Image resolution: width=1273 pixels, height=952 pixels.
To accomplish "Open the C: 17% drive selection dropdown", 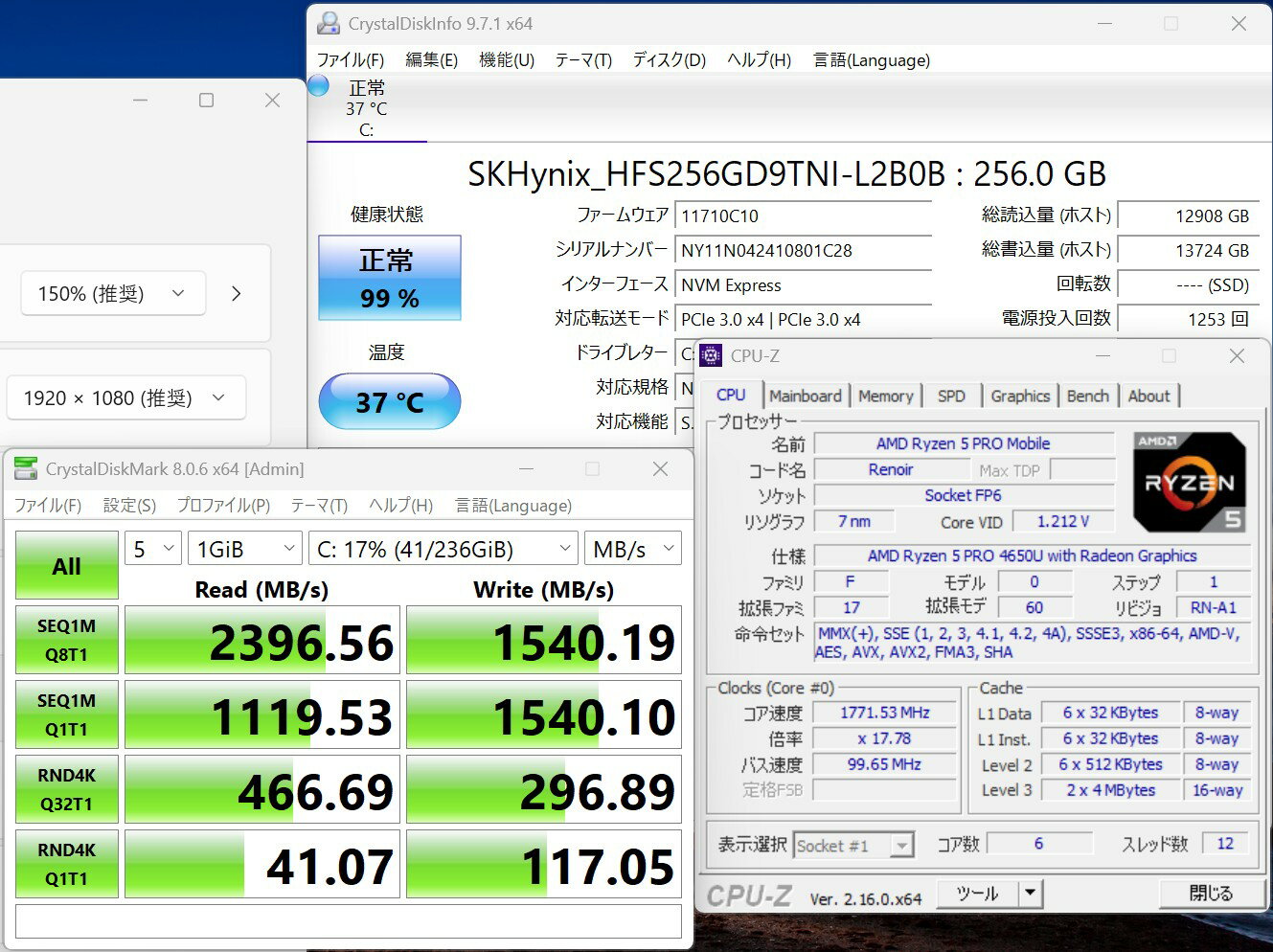I will [x=443, y=549].
